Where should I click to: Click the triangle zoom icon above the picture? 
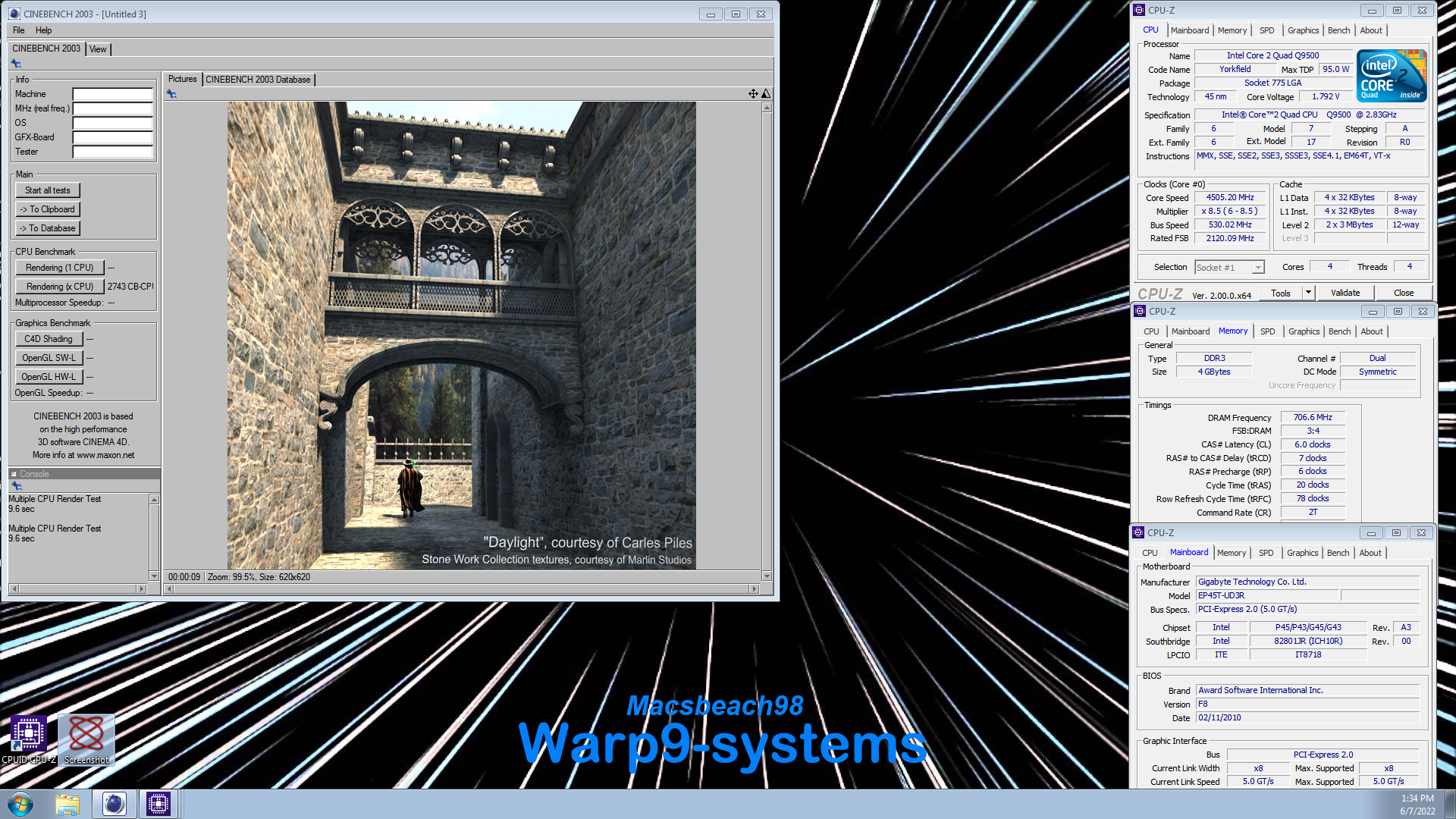tap(766, 94)
